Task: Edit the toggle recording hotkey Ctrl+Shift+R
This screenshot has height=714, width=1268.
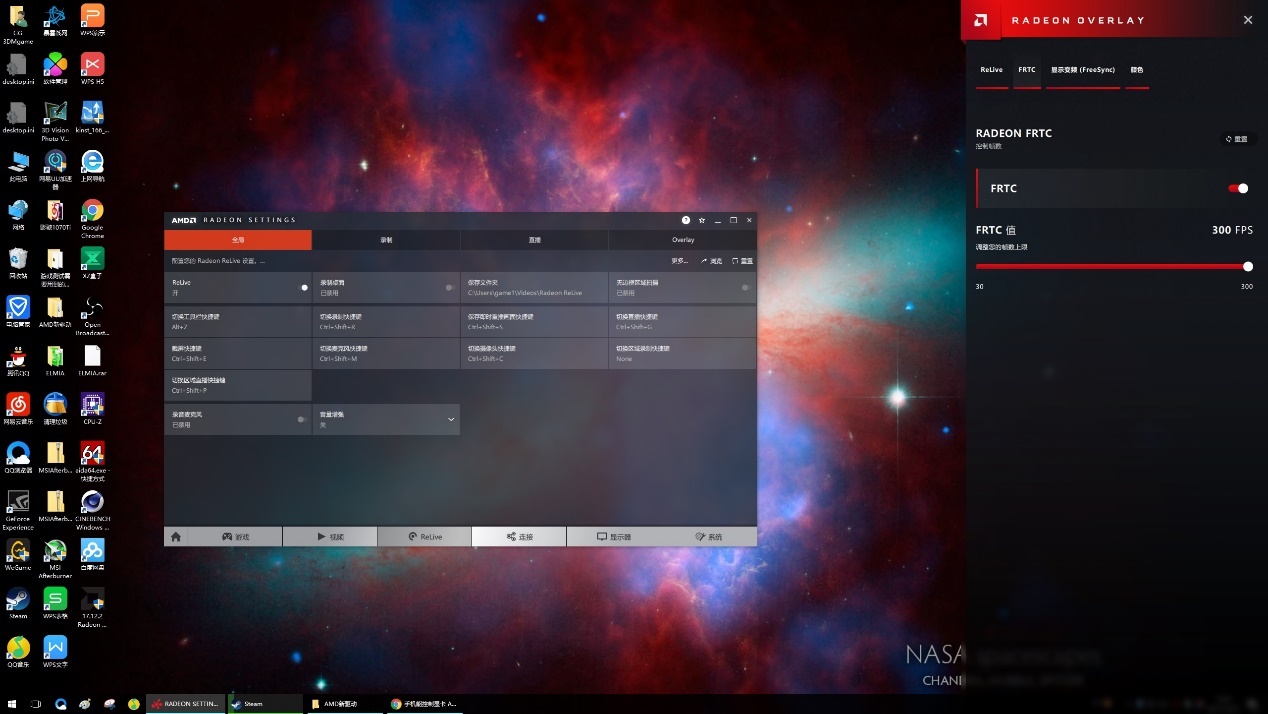Action: click(386, 321)
